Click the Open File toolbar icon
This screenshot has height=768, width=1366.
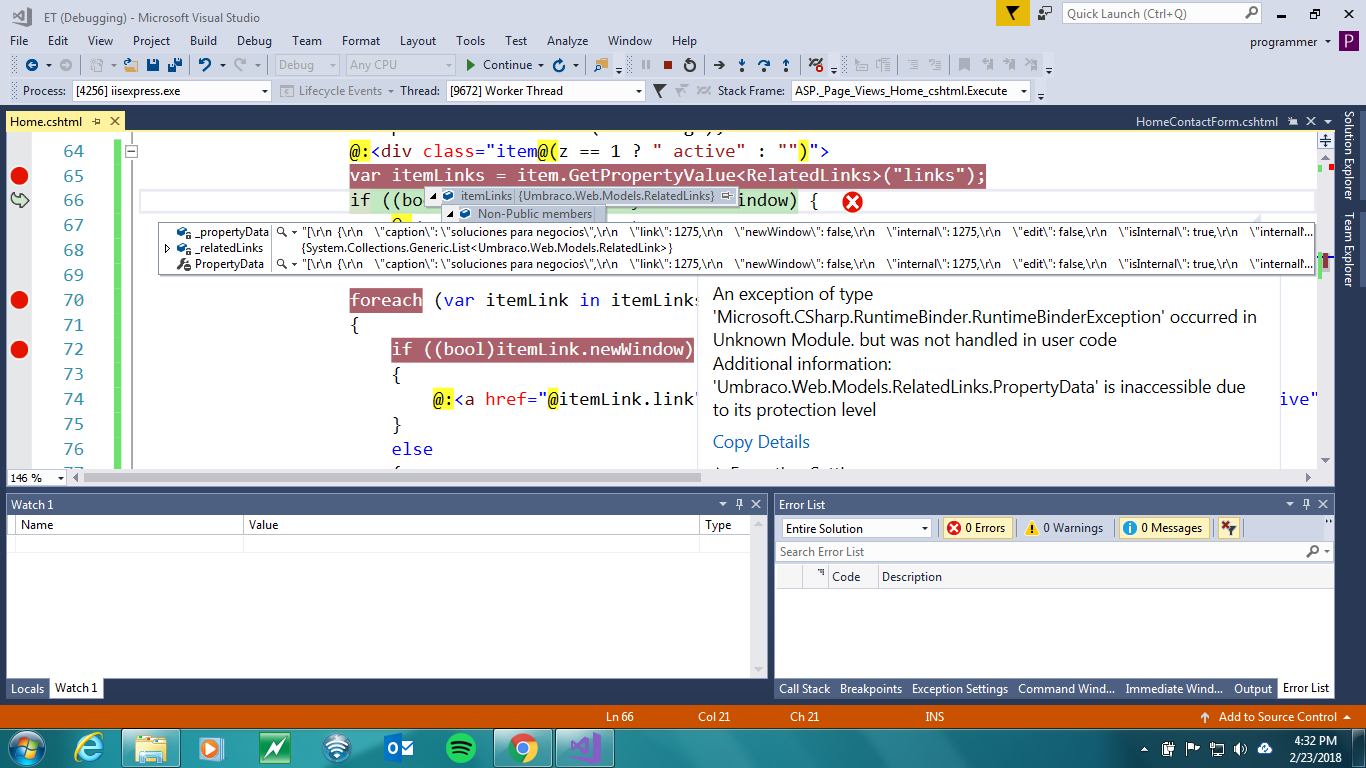point(131,65)
